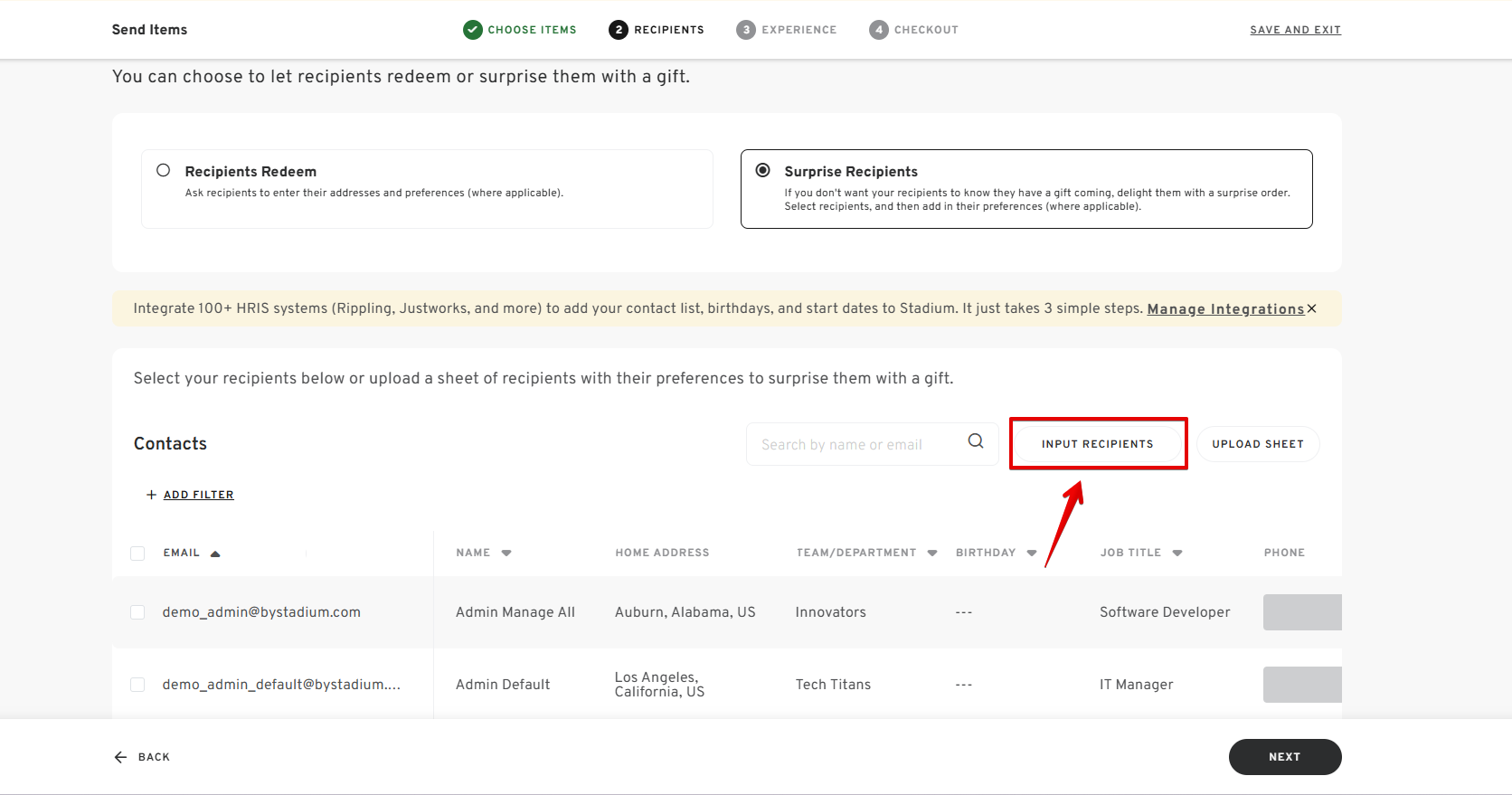Click the Tech Titans team cell
Viewport: 1512px width, 795px height.
click(x=833, y=685)
